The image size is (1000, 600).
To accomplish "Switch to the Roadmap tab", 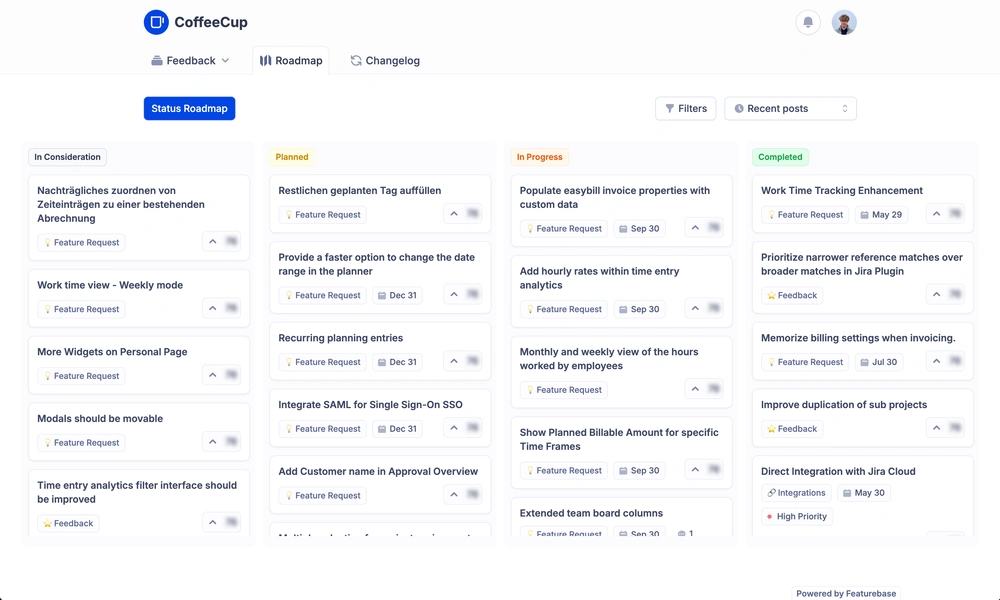I will 291,61.
